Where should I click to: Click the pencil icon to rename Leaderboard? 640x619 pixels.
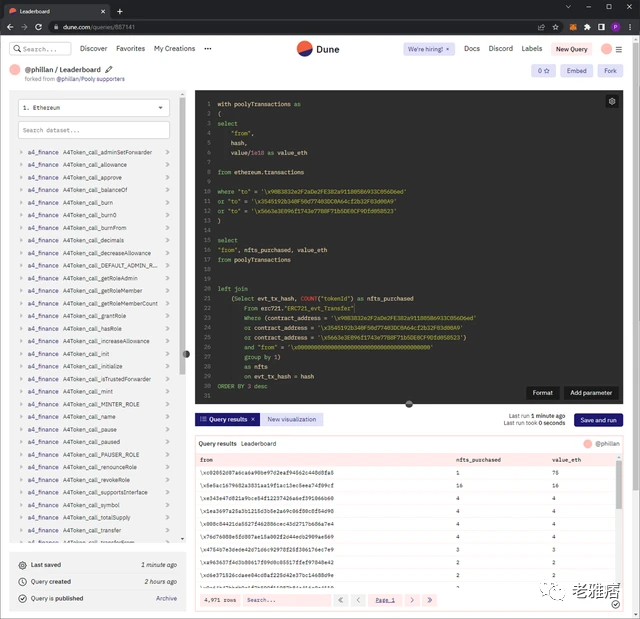coord(109,69)
